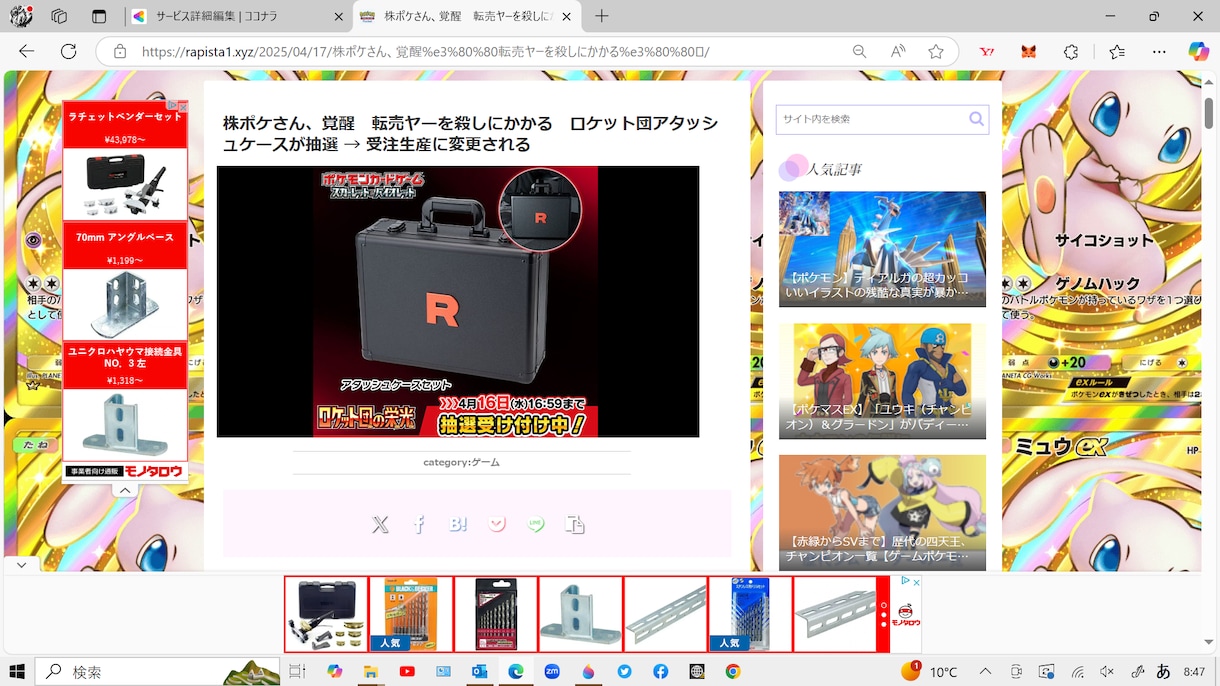
Task: Open the ゲーム category link
Action: click(485, 462)
